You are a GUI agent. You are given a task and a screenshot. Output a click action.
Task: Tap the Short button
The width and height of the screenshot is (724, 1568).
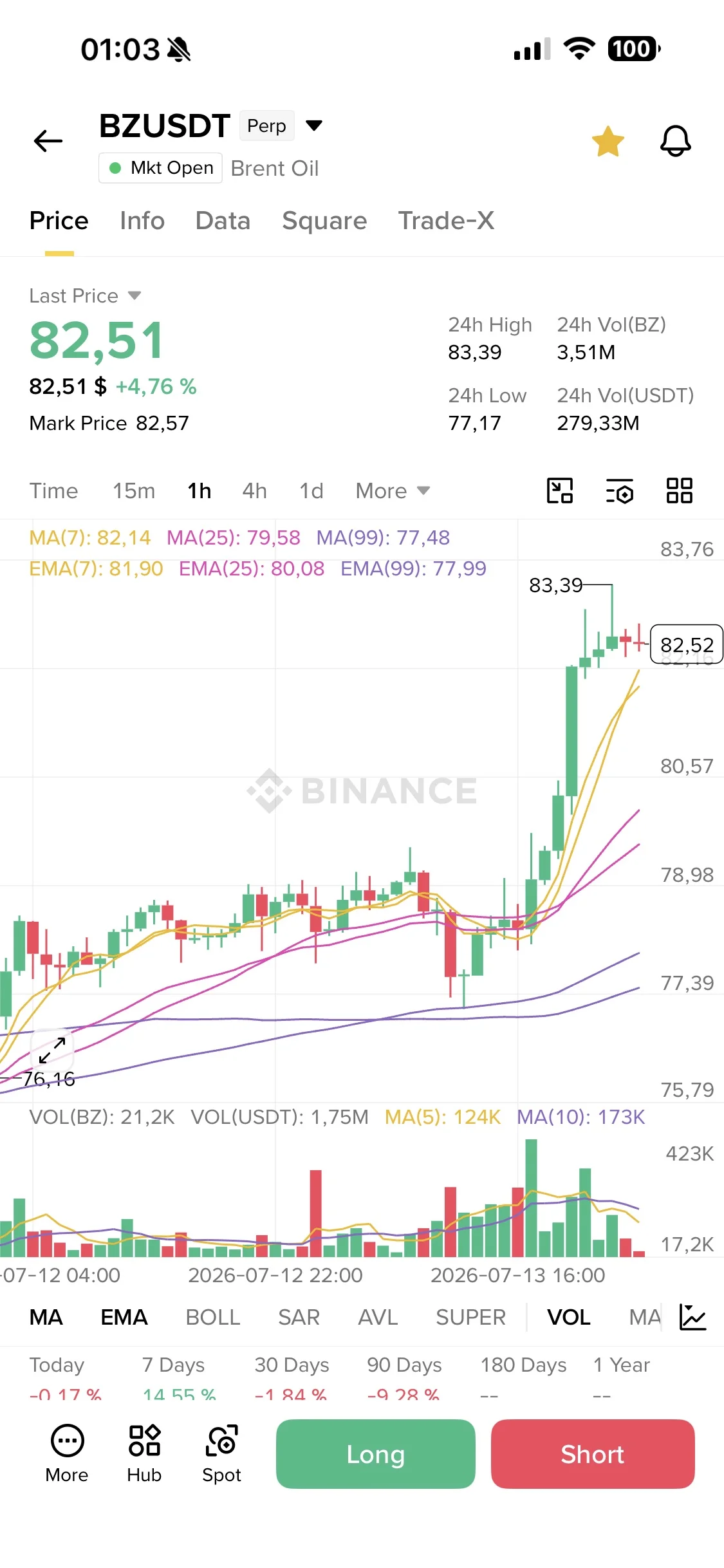pos(593,1454)
